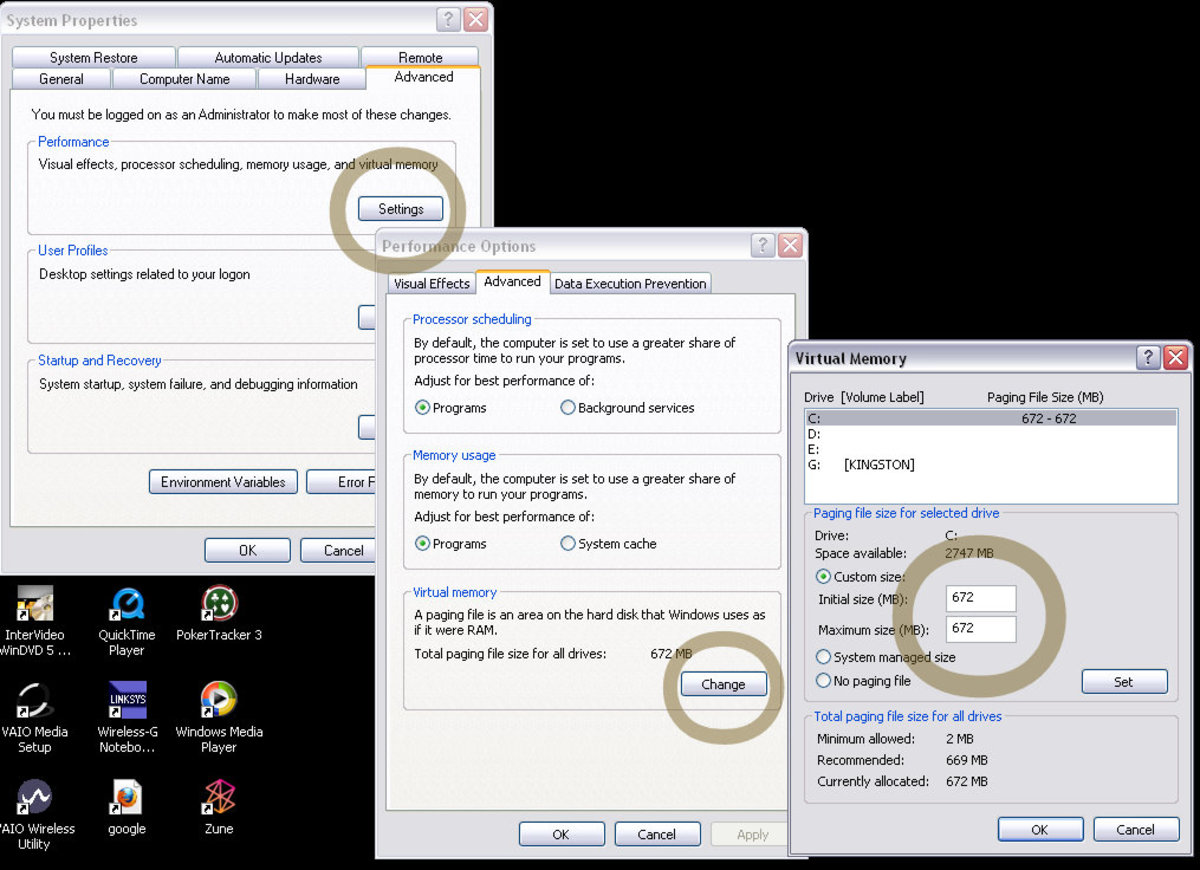1200x870 pixels.
Task: Switch to the System Restore tab
Action: click(x=92, y=57)
